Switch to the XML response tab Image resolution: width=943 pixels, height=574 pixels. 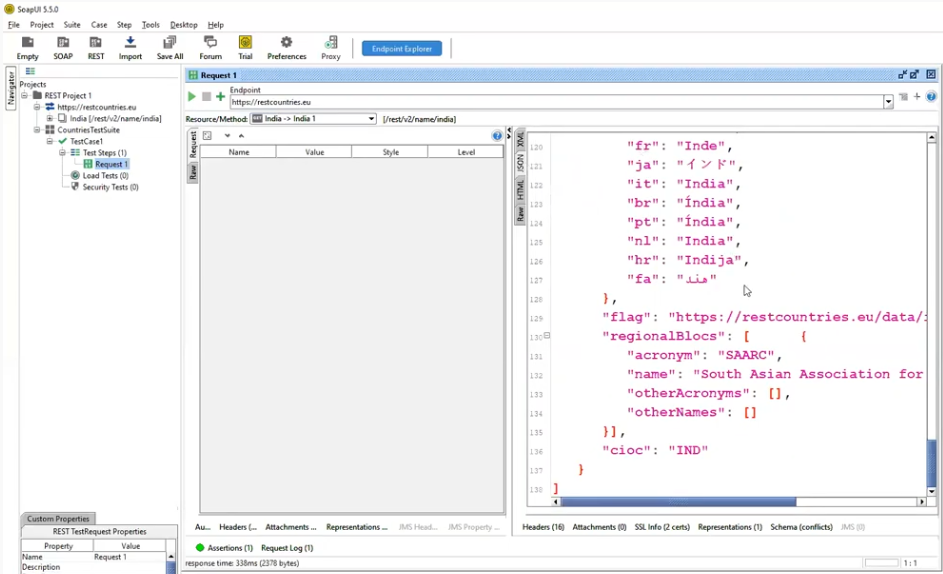tap(520, 140)
